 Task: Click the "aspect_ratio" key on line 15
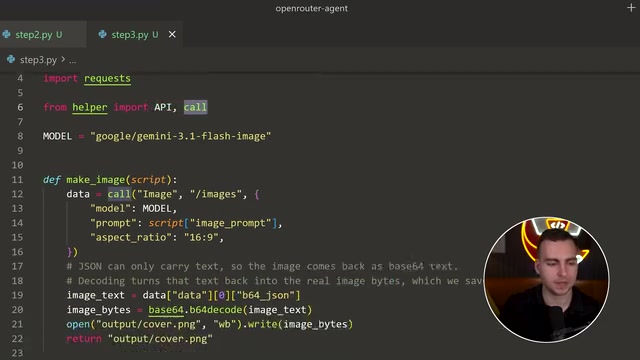coord(133,238)
